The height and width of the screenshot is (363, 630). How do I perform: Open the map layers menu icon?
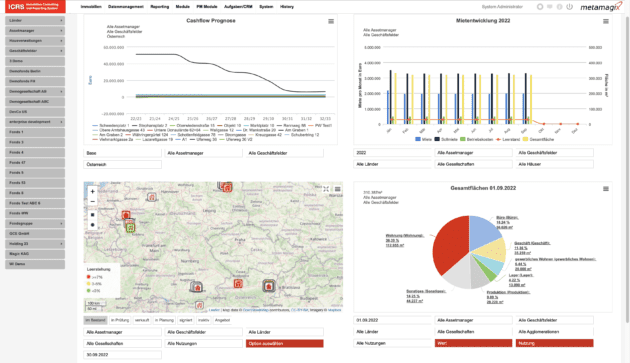click(338, 189)
